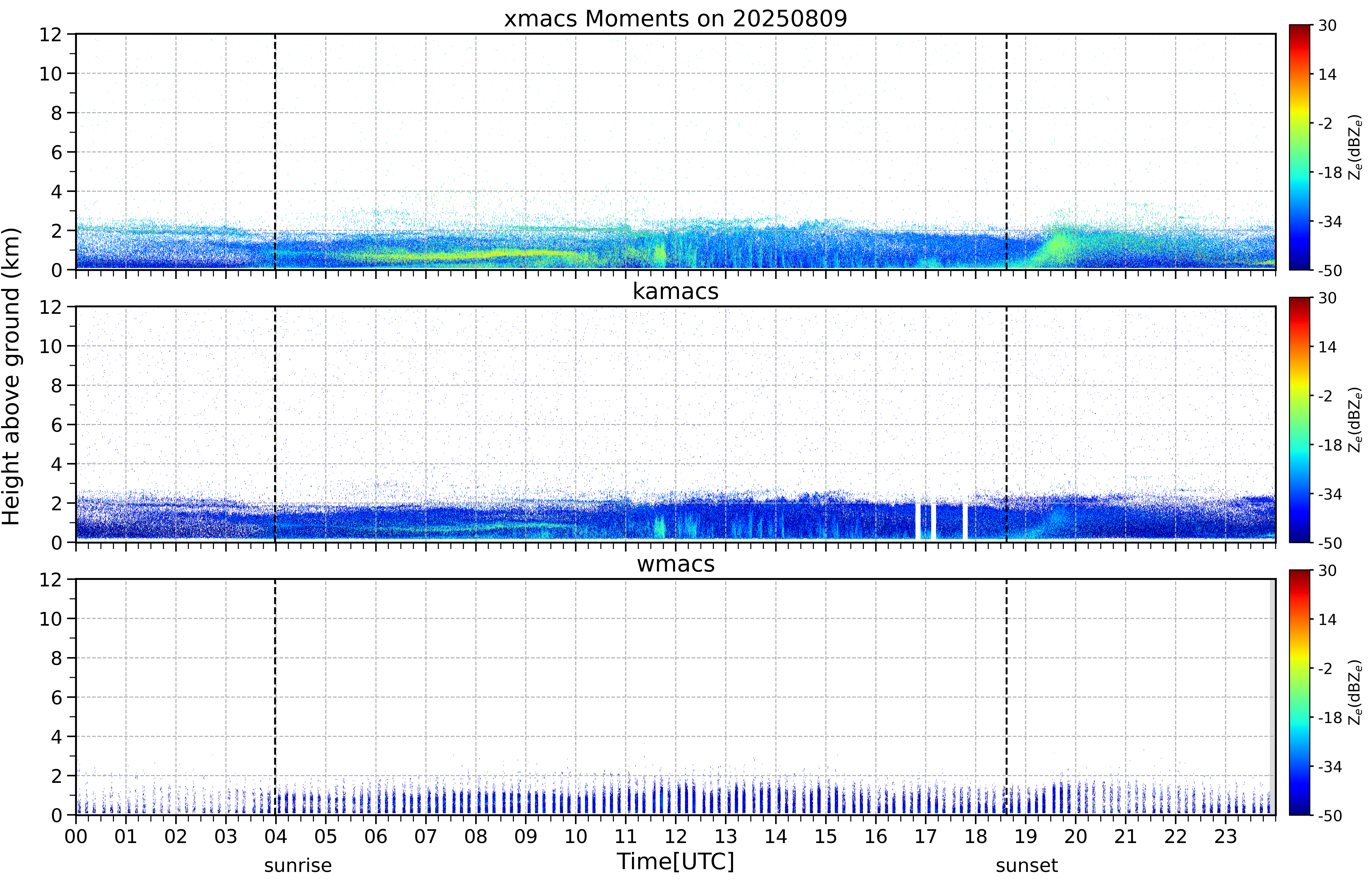The image size is (1372, 885).
Task: Click the sunset dashed line in xmacs panel
Action: (1006, 152)
